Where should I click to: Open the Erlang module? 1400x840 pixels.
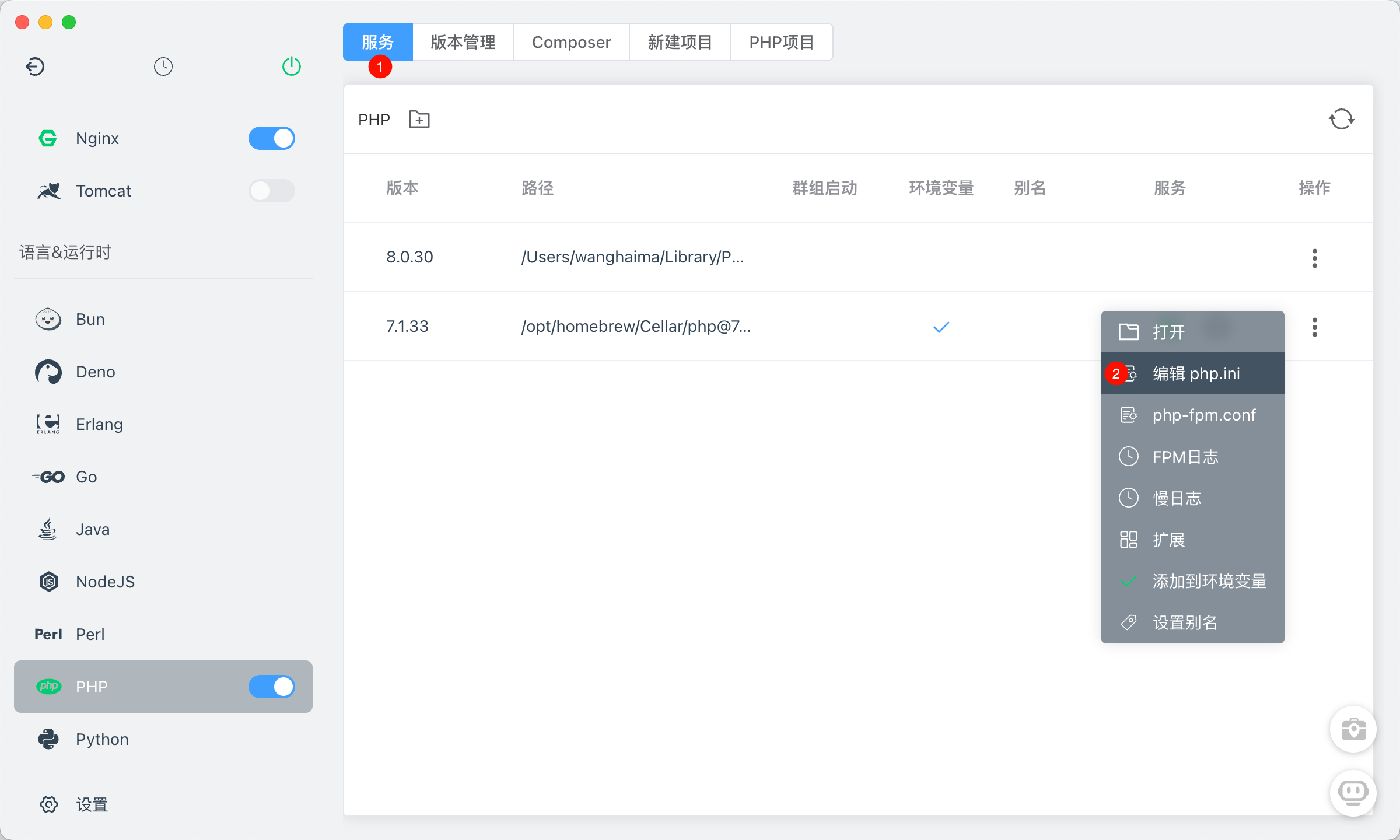coord(163,425)
